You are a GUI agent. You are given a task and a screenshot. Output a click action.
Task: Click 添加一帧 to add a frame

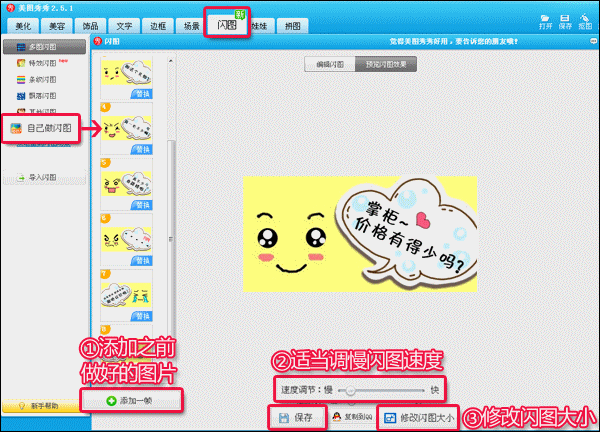(139, 401)
